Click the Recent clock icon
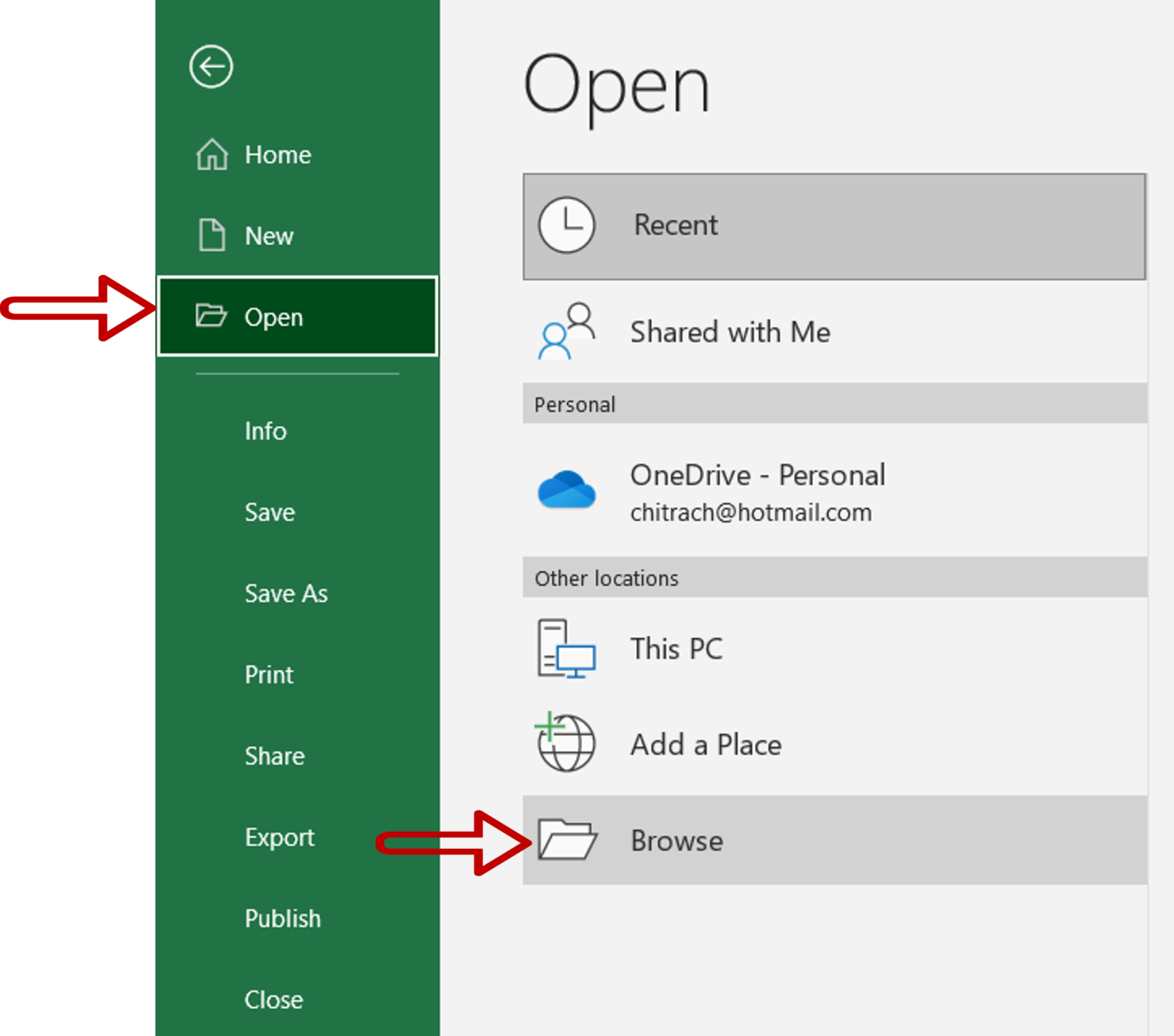The width and height of the screenshot is (1174, 1036). point(566,224)
